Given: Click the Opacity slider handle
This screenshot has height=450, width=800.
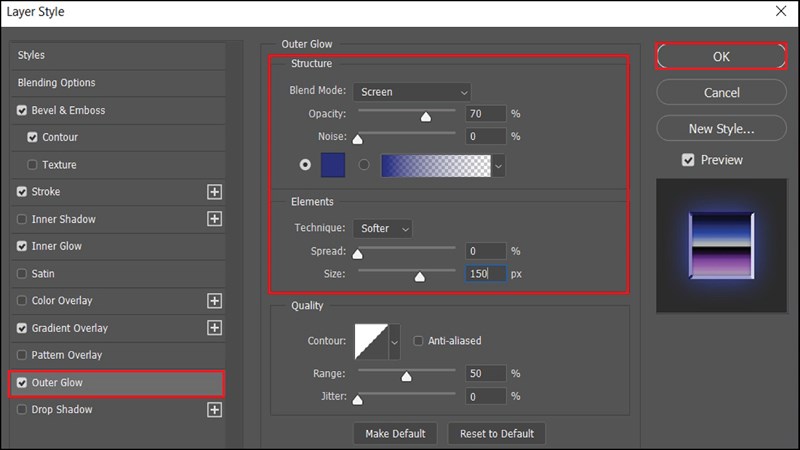Looking at the screenshot, I should pos(426,117).
